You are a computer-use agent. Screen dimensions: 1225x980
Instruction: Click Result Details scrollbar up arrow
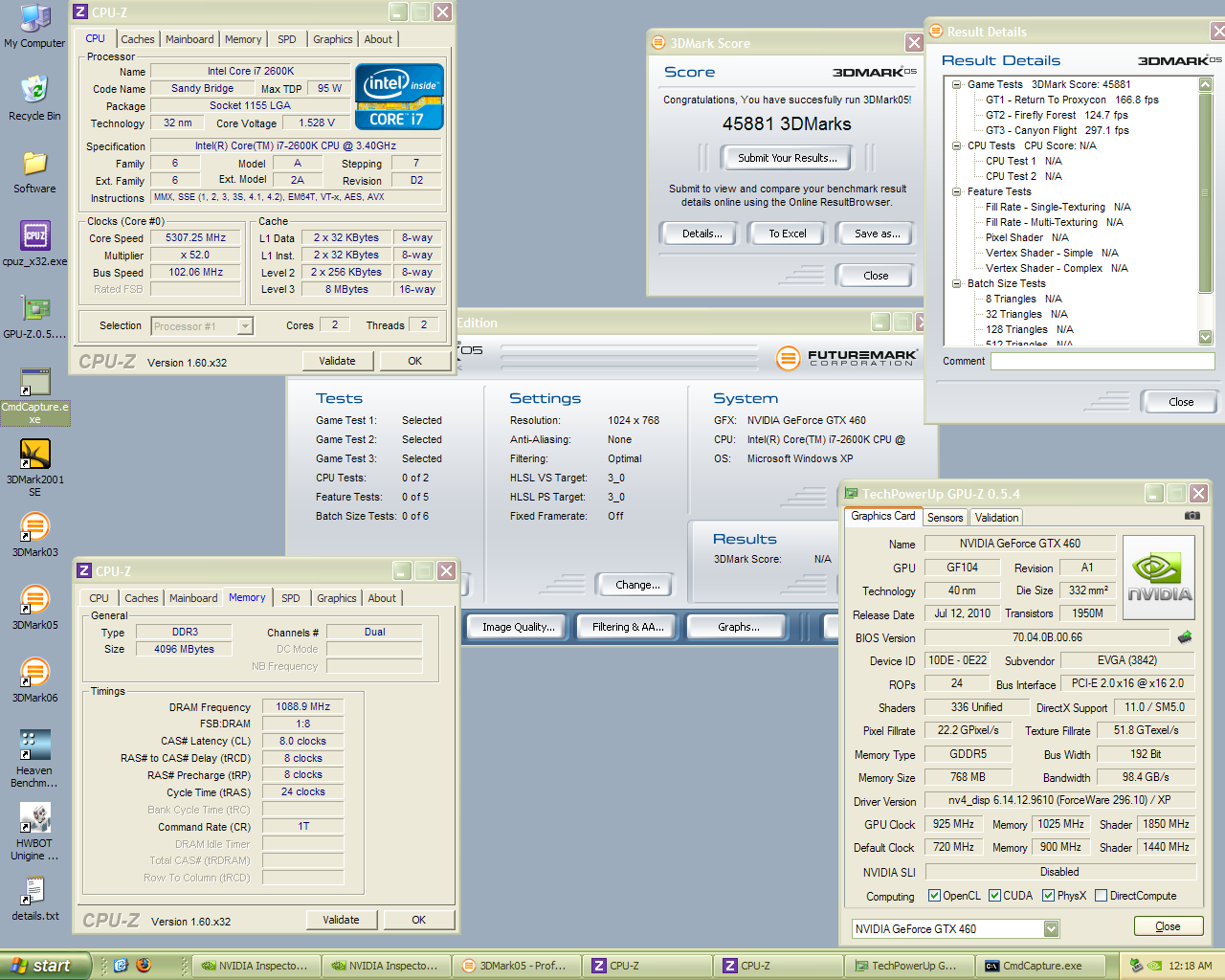pyautogui.click(x=1206, y=84)
